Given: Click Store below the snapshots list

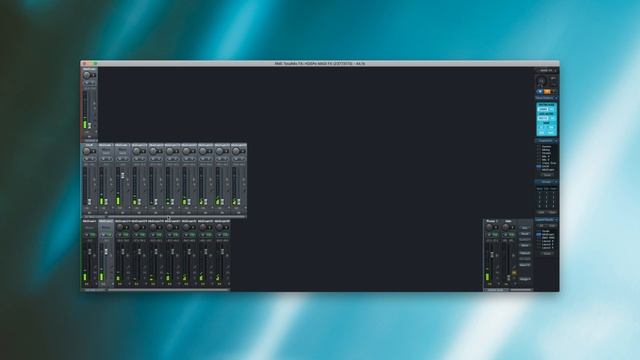Looking at the screenshot, I should [547, 175].
